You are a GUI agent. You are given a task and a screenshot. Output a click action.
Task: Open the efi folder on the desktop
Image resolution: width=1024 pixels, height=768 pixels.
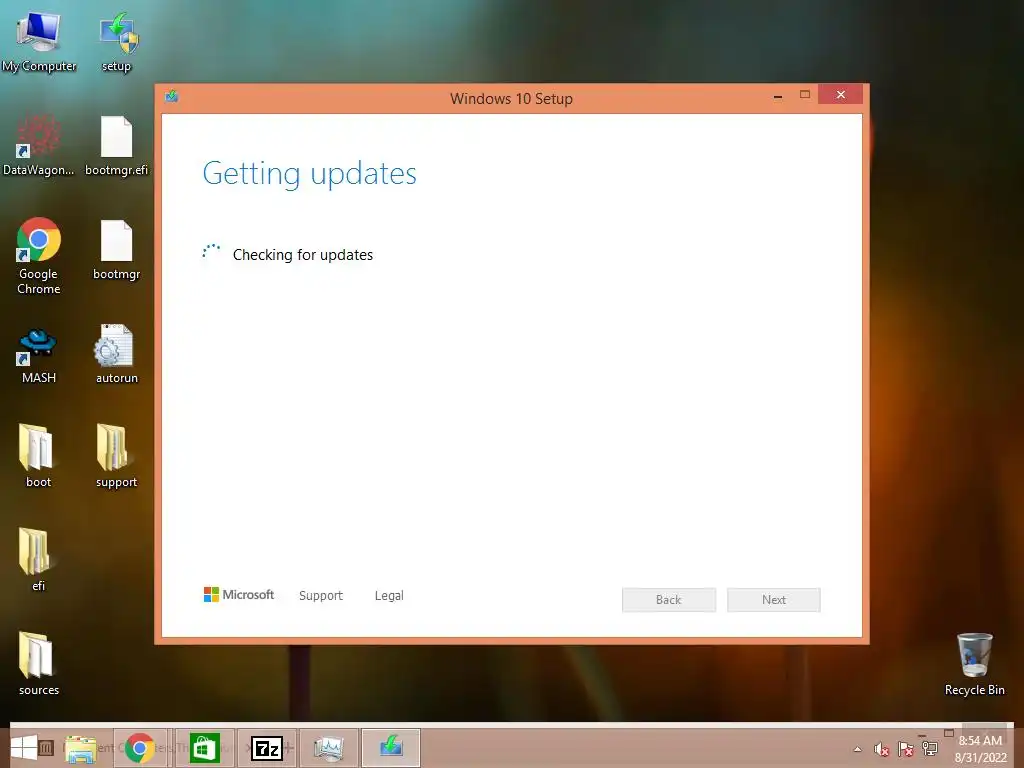coord(36,560)
